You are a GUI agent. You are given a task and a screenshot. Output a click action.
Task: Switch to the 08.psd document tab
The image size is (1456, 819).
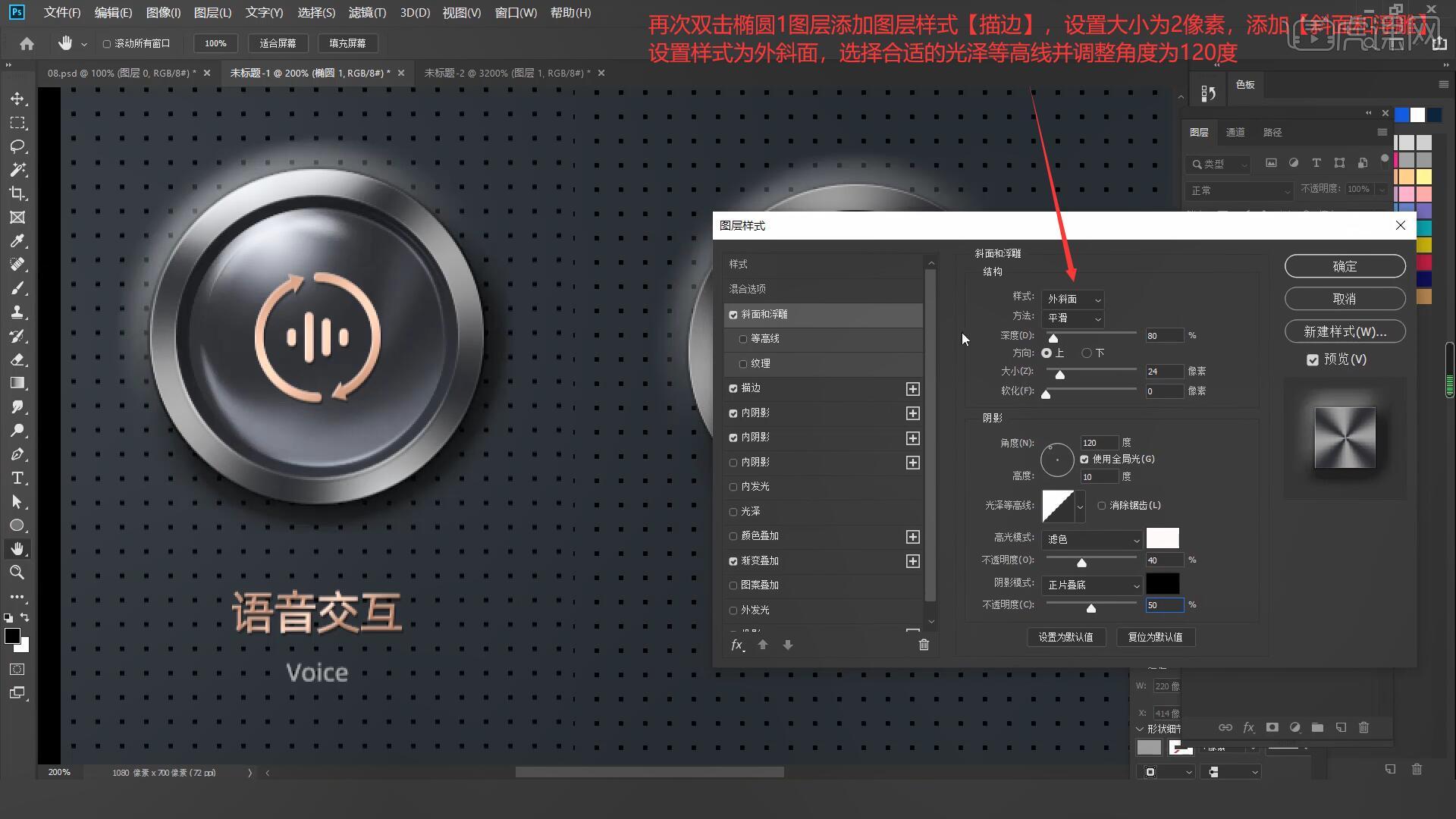(x=121, y=73)
